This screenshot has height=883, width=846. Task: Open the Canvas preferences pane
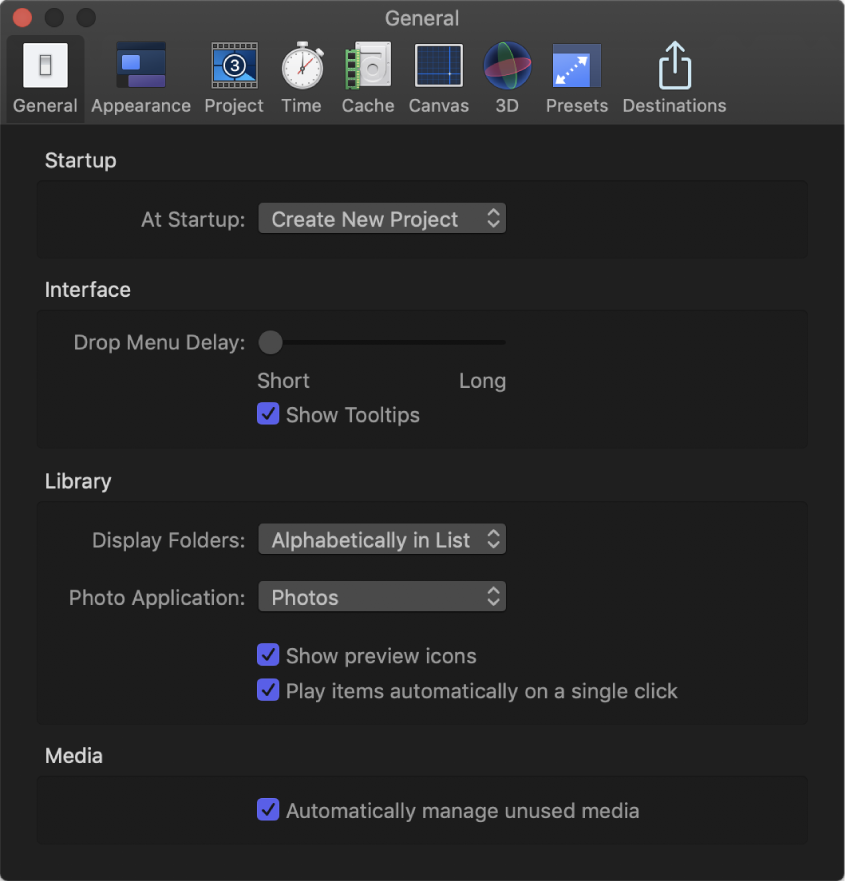[x=438, y=70]
